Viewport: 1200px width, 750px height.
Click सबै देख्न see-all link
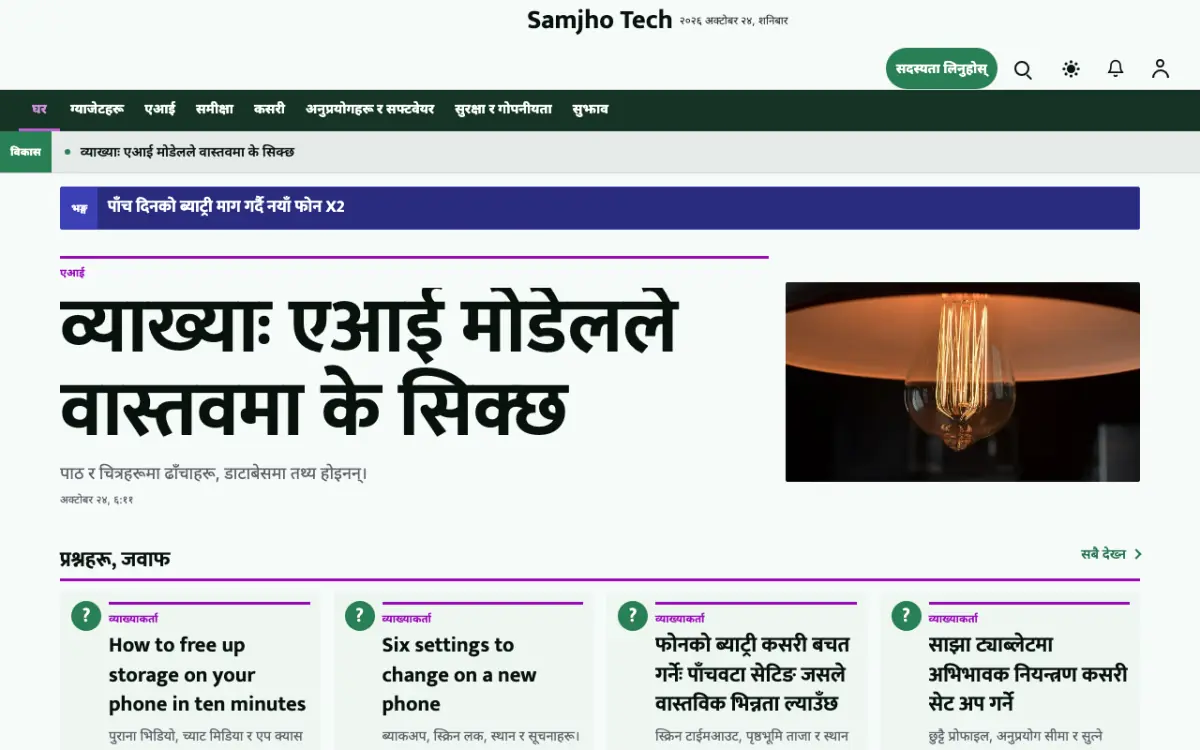[1103, 554]
